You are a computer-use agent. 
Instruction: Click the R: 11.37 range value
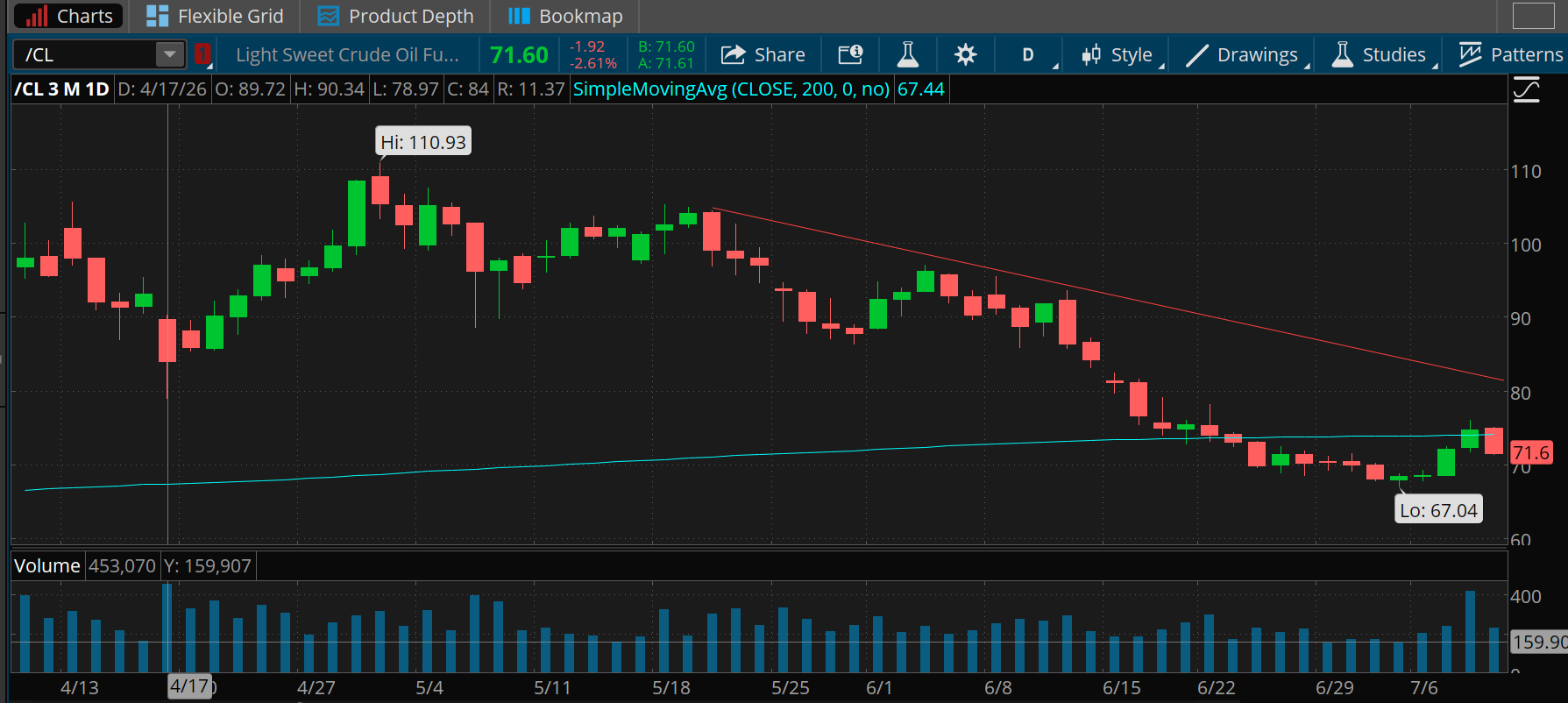tap(531, 89)
